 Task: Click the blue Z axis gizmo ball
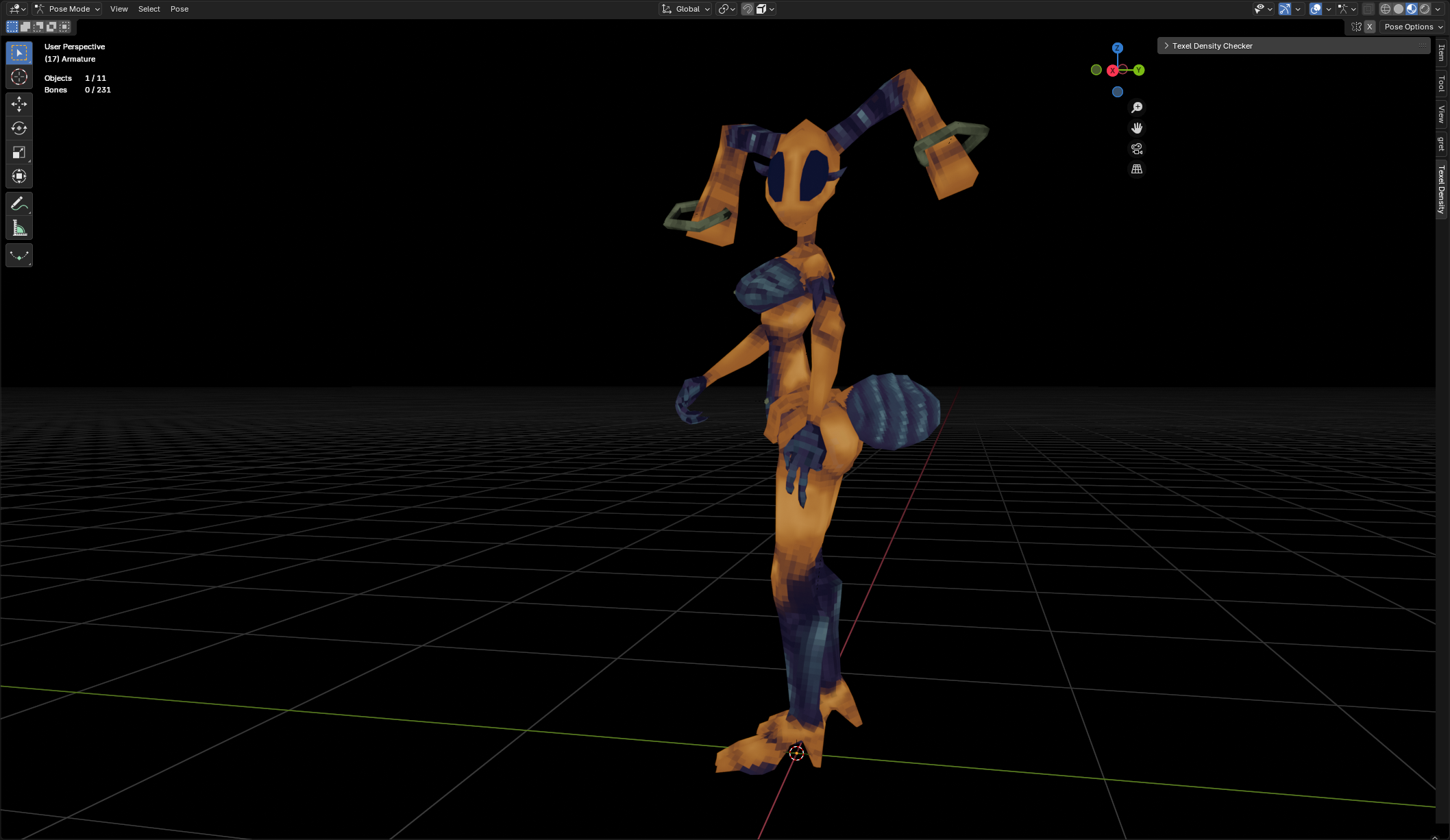point(1118,48)
